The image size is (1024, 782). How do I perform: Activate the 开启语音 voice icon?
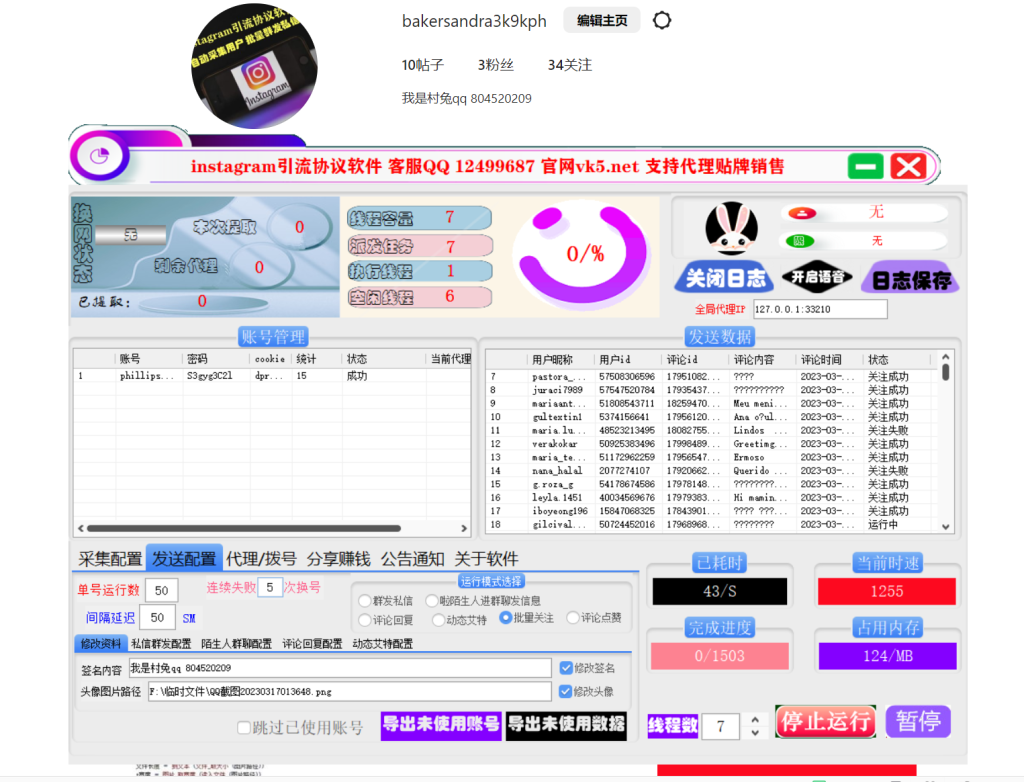[x=816, y=277]
